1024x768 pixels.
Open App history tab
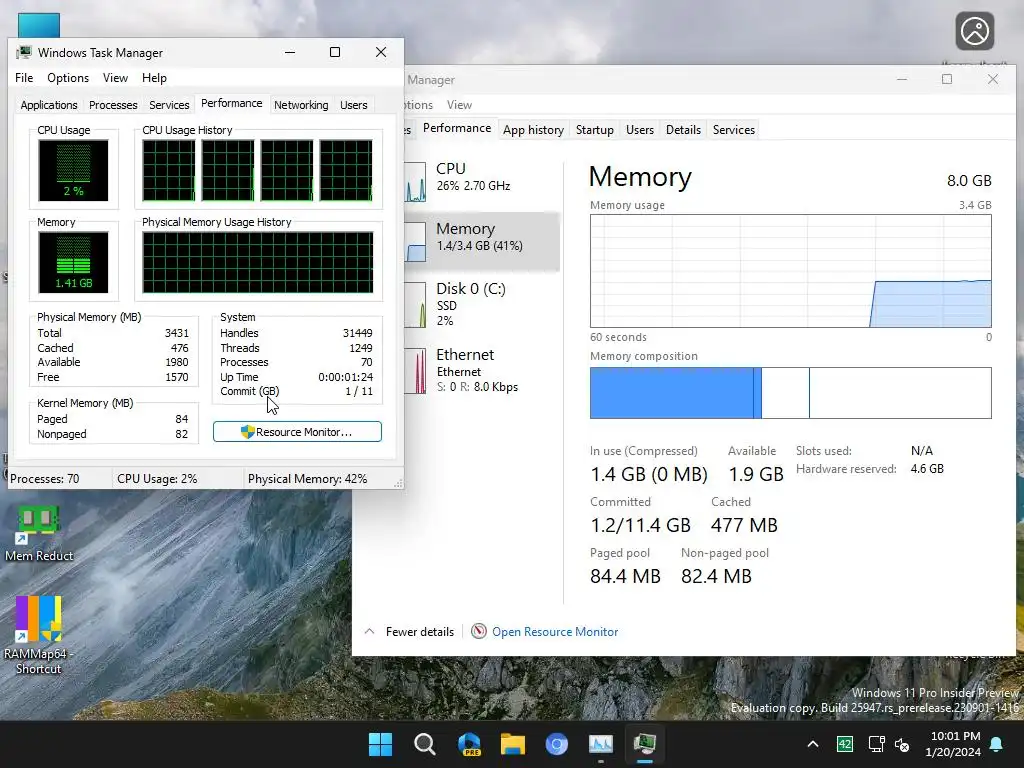[534, 130]
